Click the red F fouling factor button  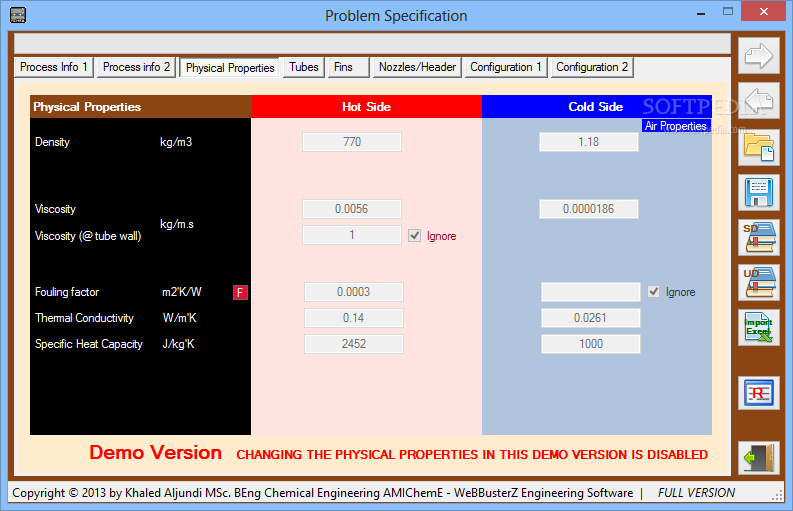pyautogui.click(x=240, y=292)
